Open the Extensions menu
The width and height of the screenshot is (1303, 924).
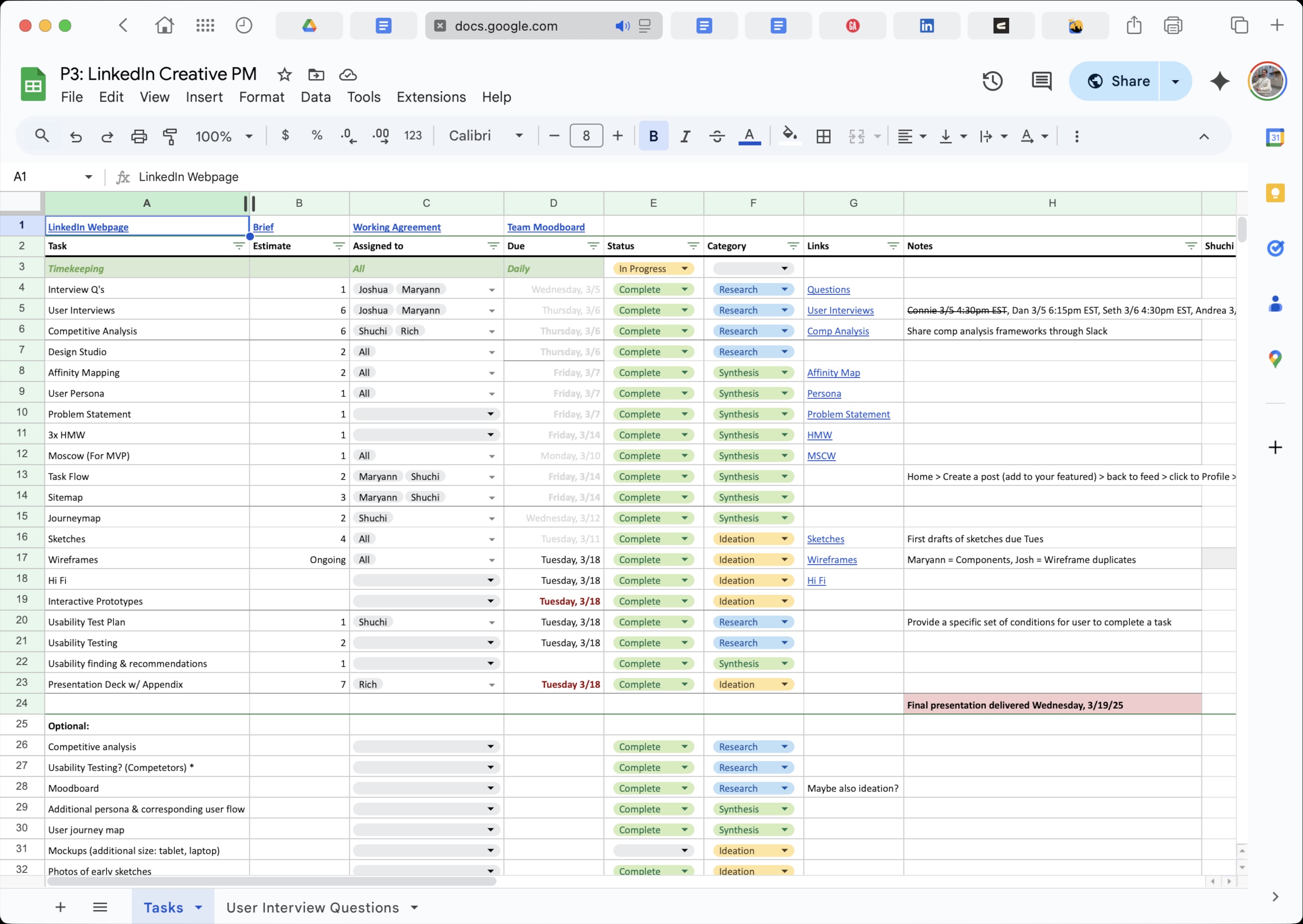(431, 97)
